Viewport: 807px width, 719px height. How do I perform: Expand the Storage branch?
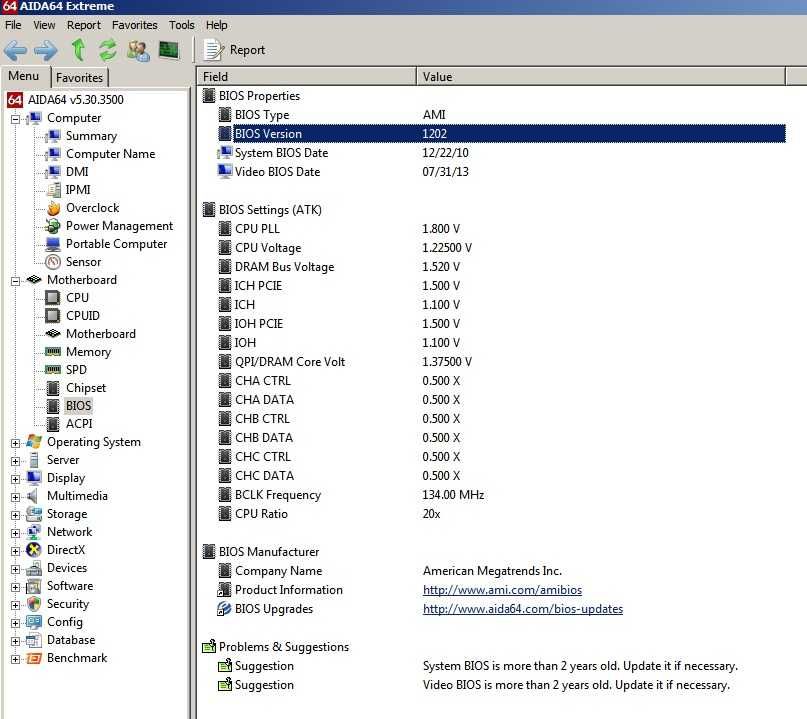15,515
